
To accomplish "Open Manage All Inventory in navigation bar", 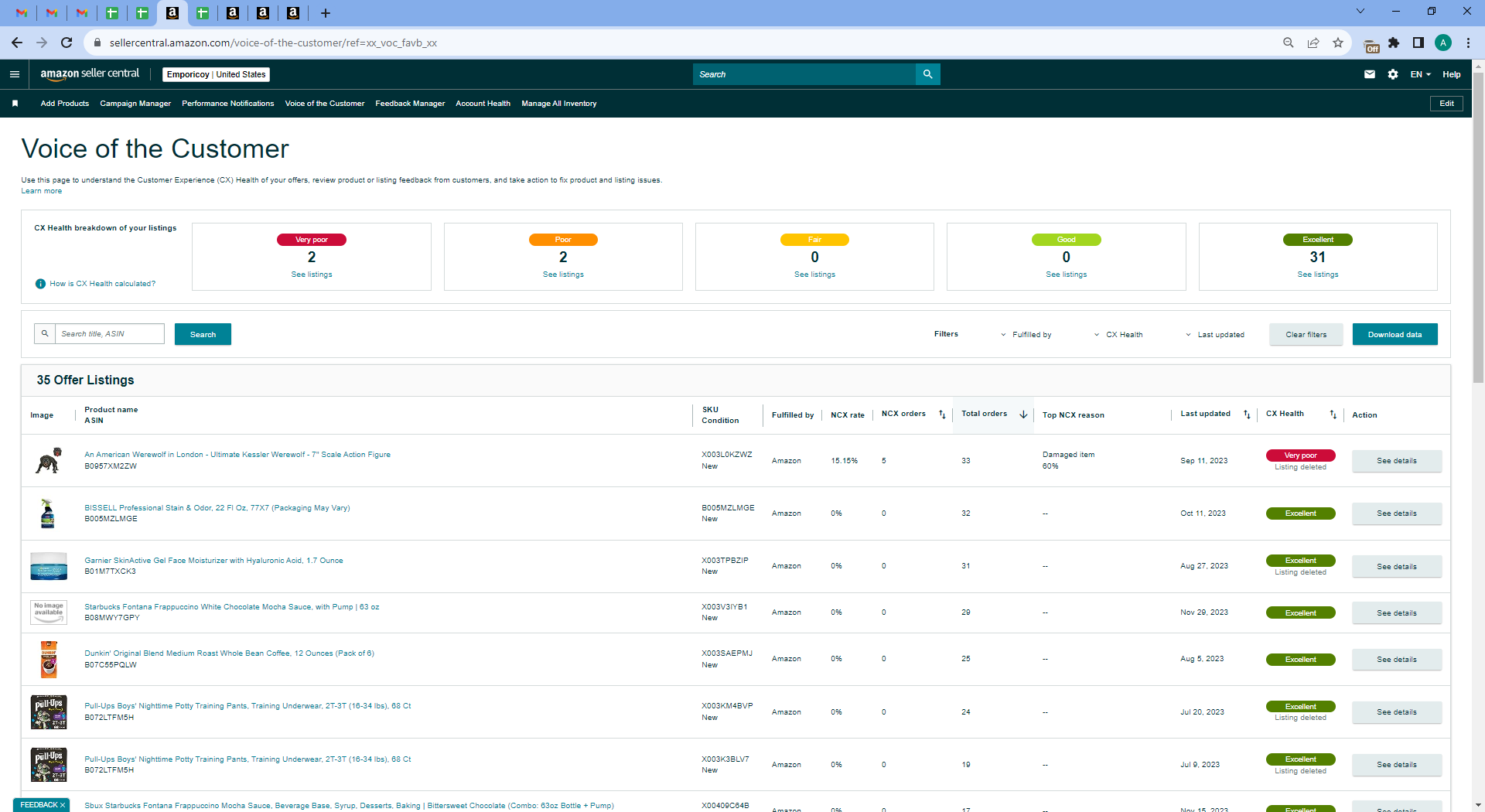I will [x=559, y=104].
